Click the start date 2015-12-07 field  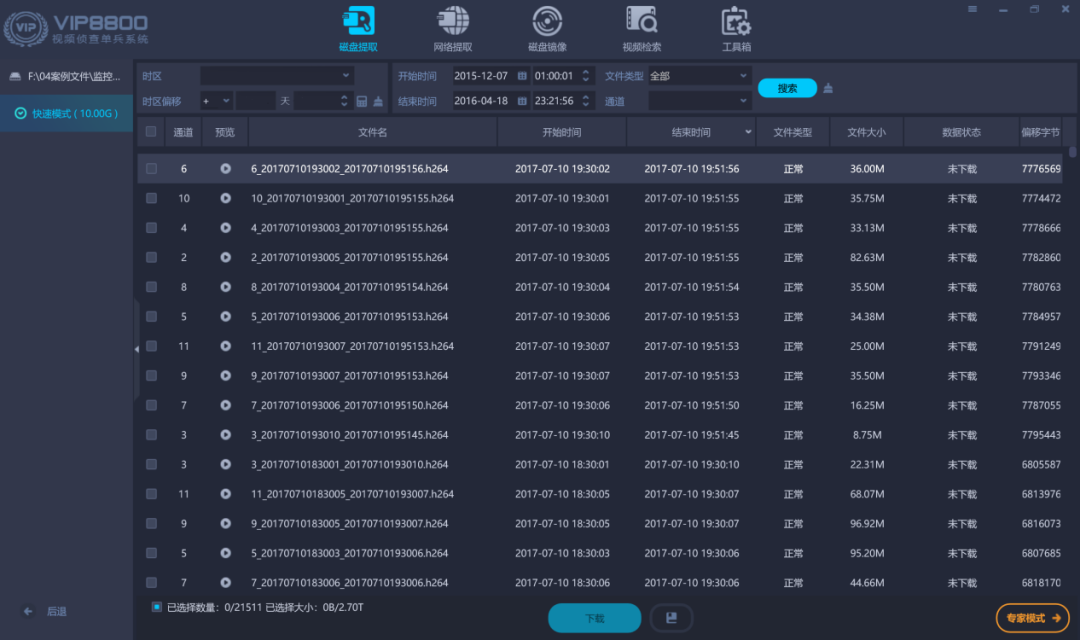coord(481,76)
